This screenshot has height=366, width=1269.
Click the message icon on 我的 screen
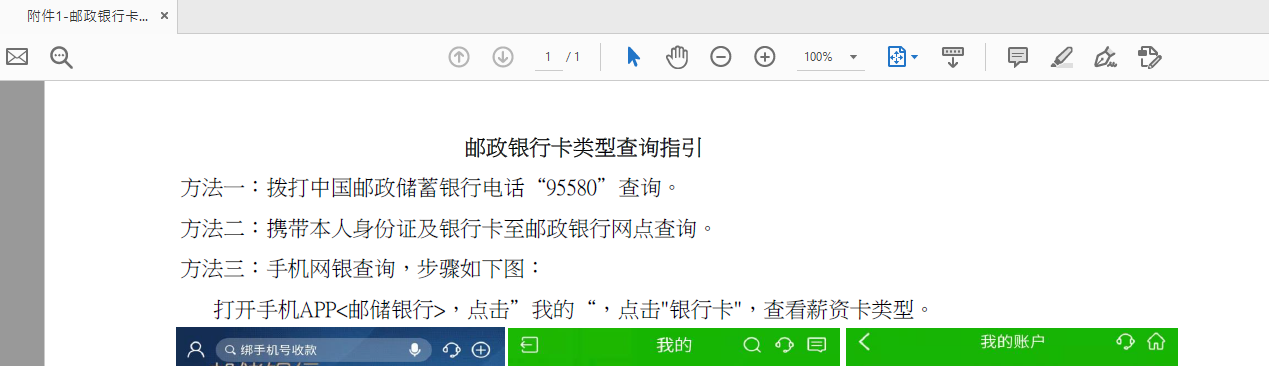point(816,345)
